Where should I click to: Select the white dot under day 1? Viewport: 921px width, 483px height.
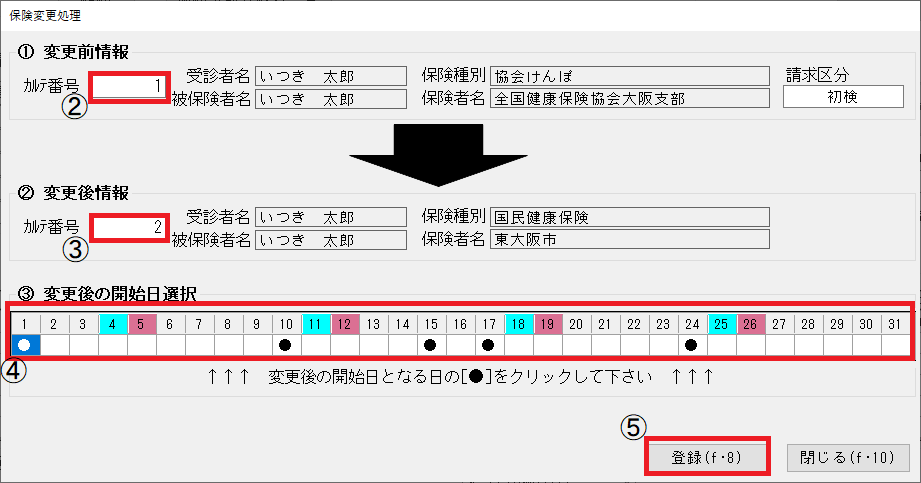26,345
